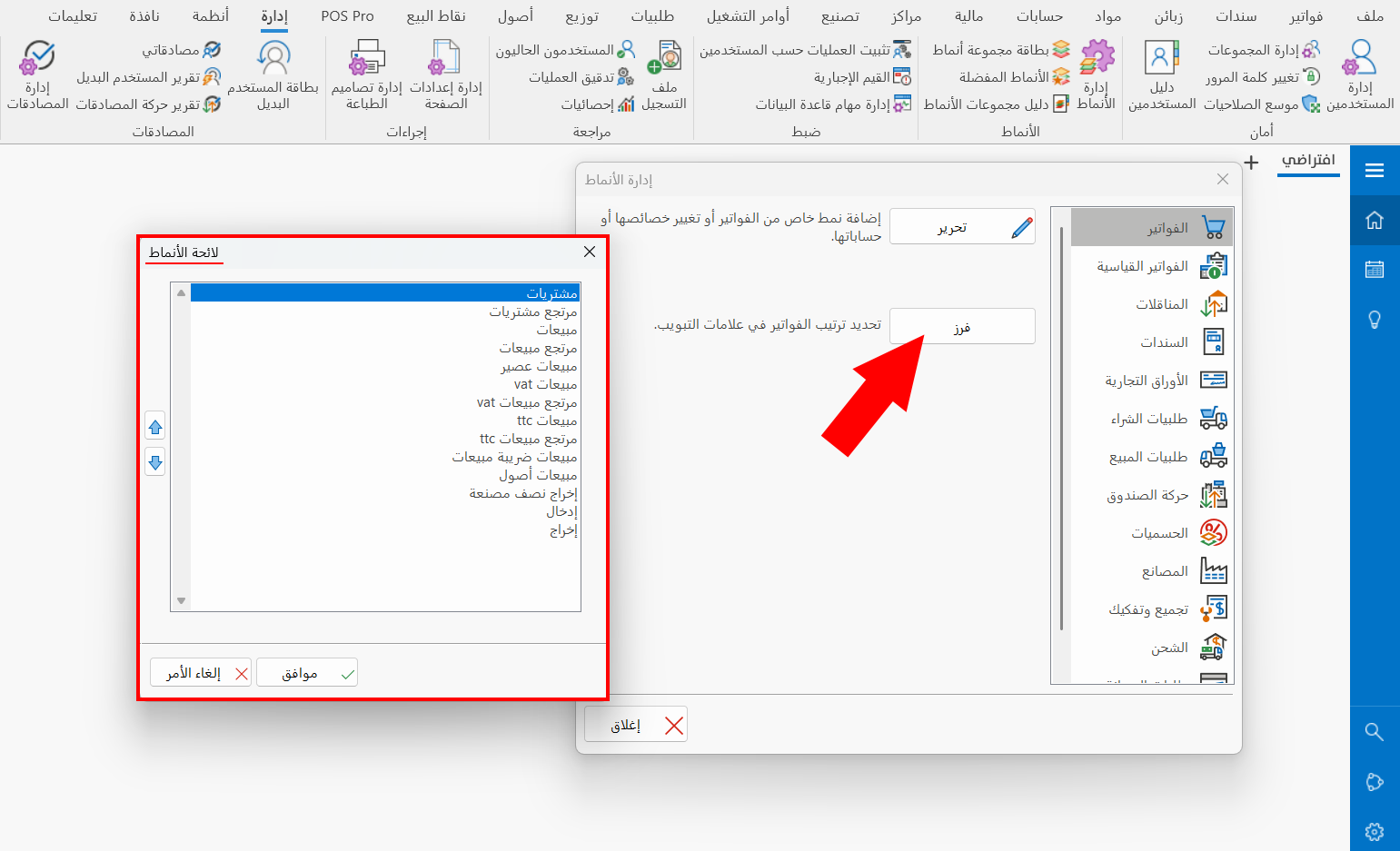Click the calendar icon in right sidebar
The width and height of the screenshot is (1400, 851).
[1375, 269]
